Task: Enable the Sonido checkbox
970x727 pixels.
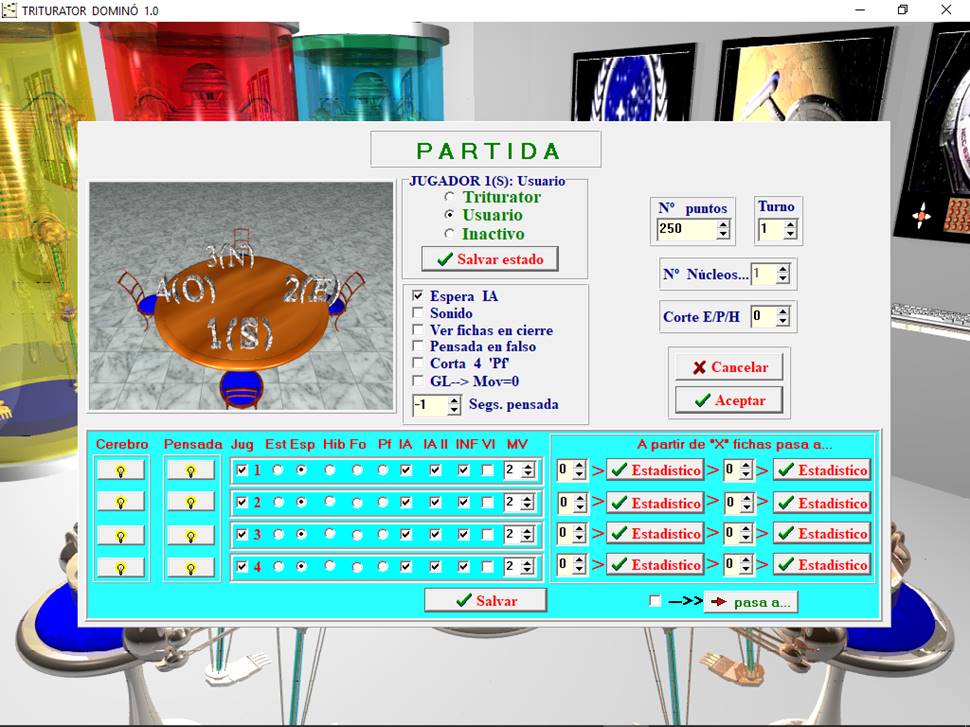Action: click(x=418, y=313)
